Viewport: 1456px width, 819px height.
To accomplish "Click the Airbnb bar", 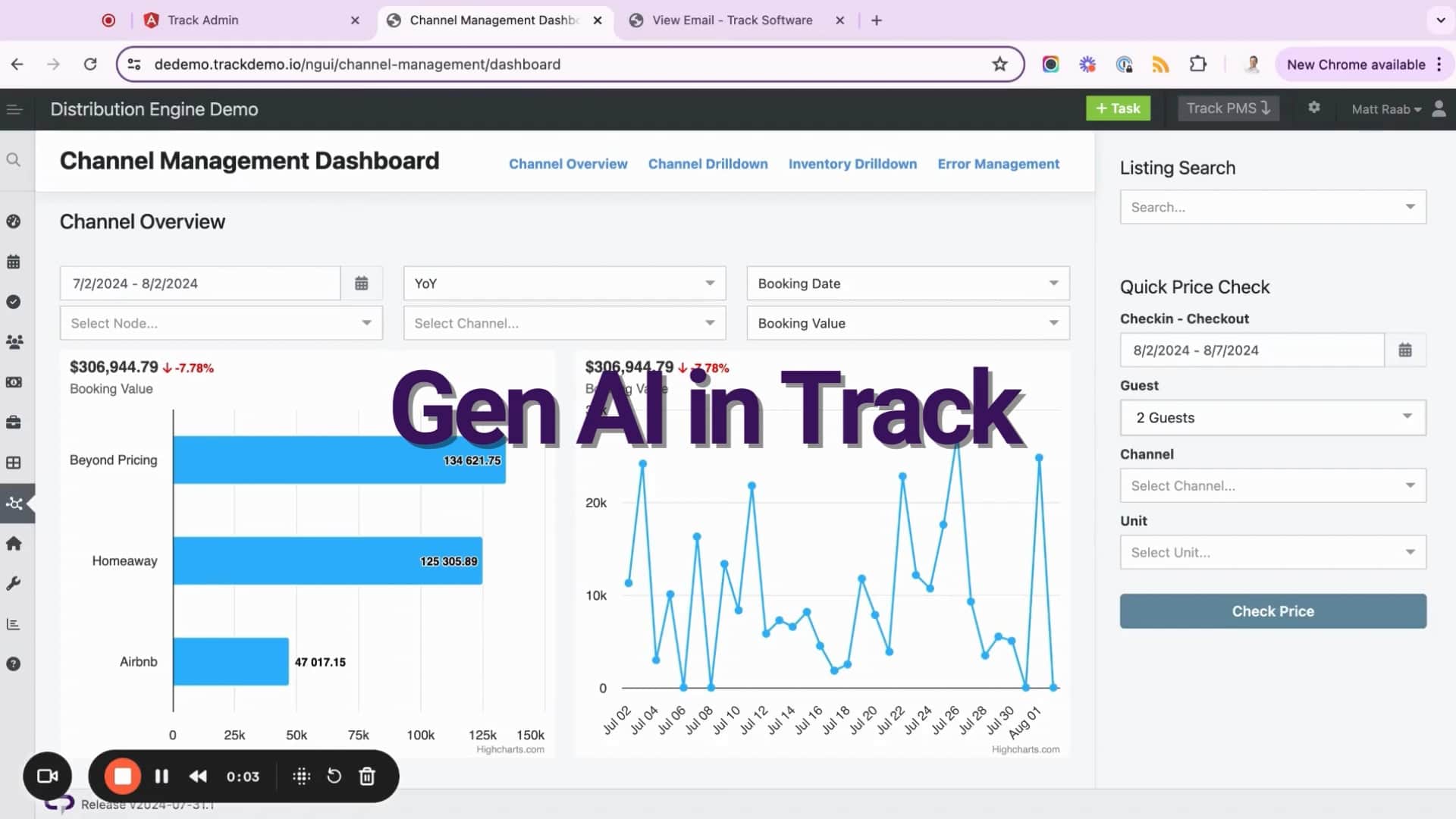I will 231,661.
